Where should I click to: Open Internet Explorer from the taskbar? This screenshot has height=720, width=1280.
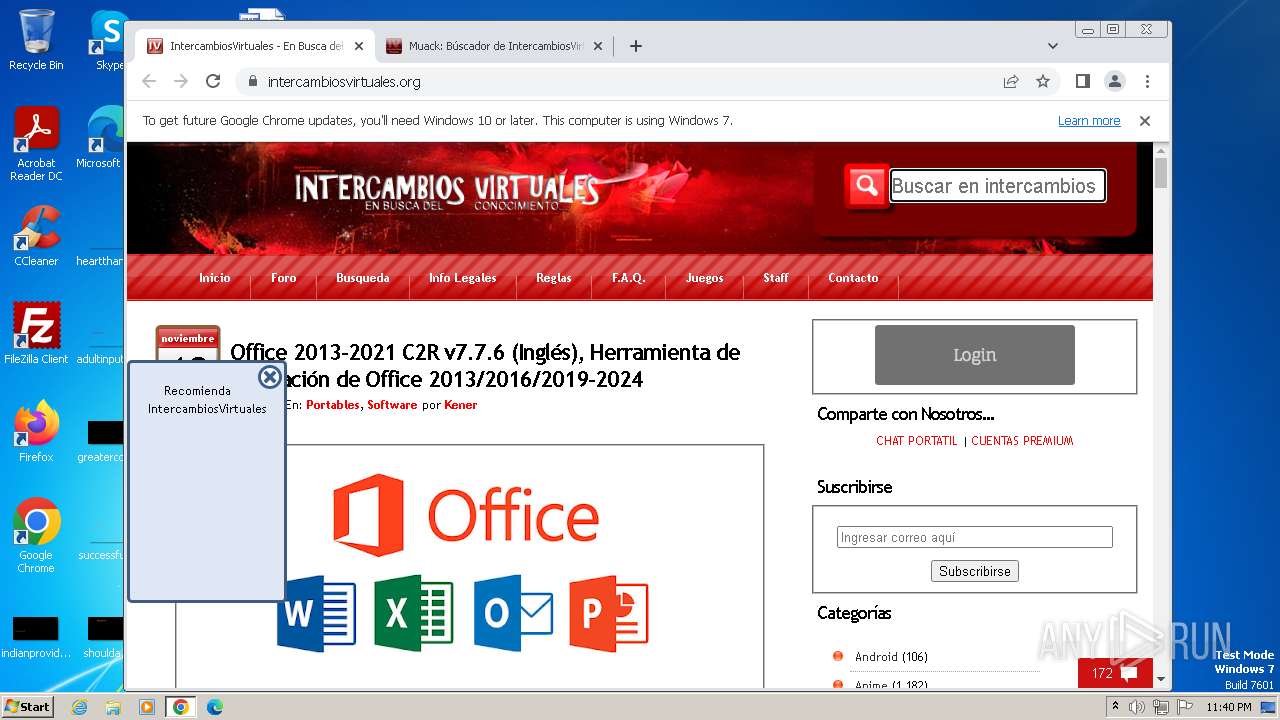(x=80, y=707)
